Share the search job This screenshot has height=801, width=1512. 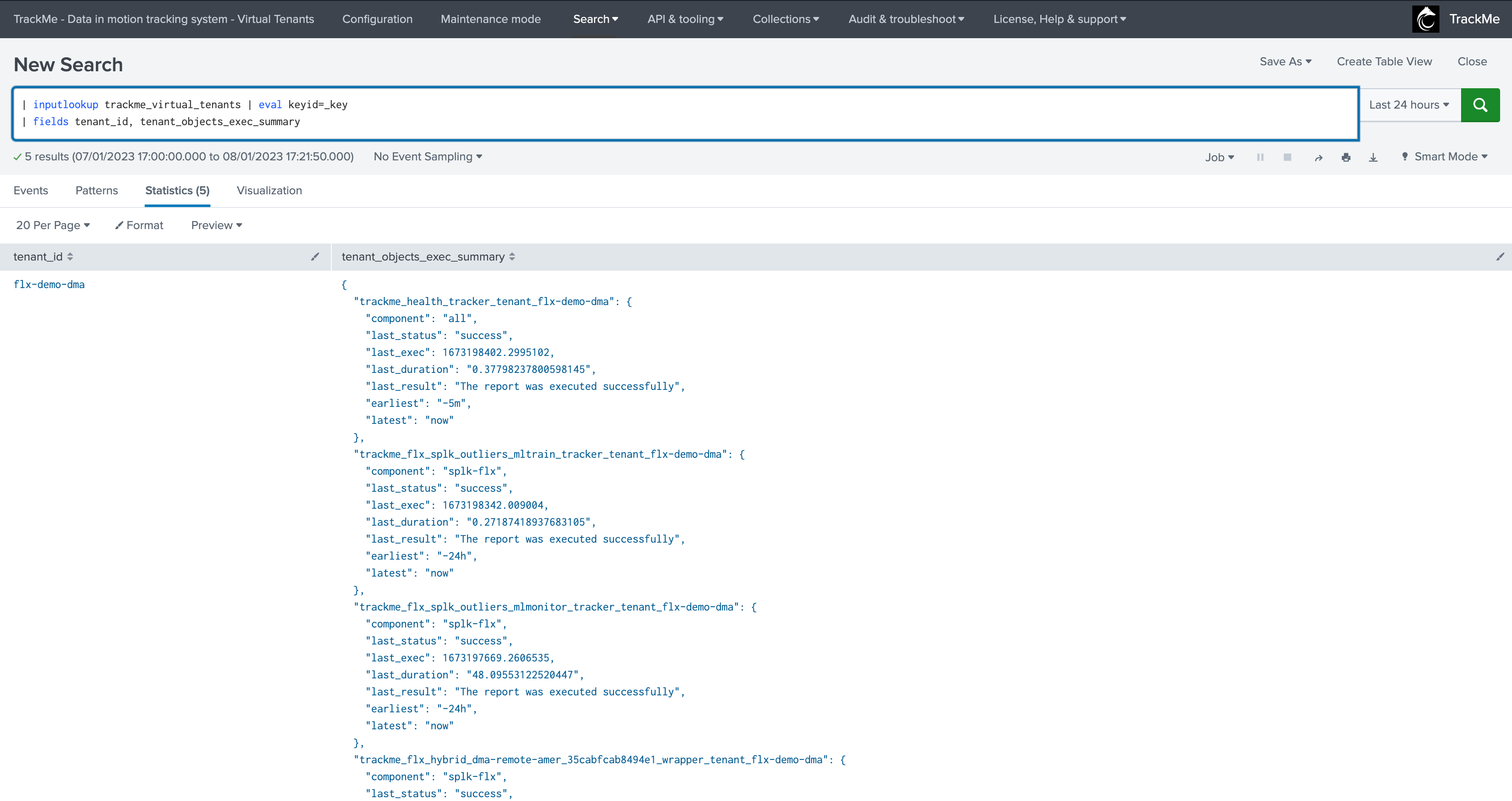[x=1318, y=157]
